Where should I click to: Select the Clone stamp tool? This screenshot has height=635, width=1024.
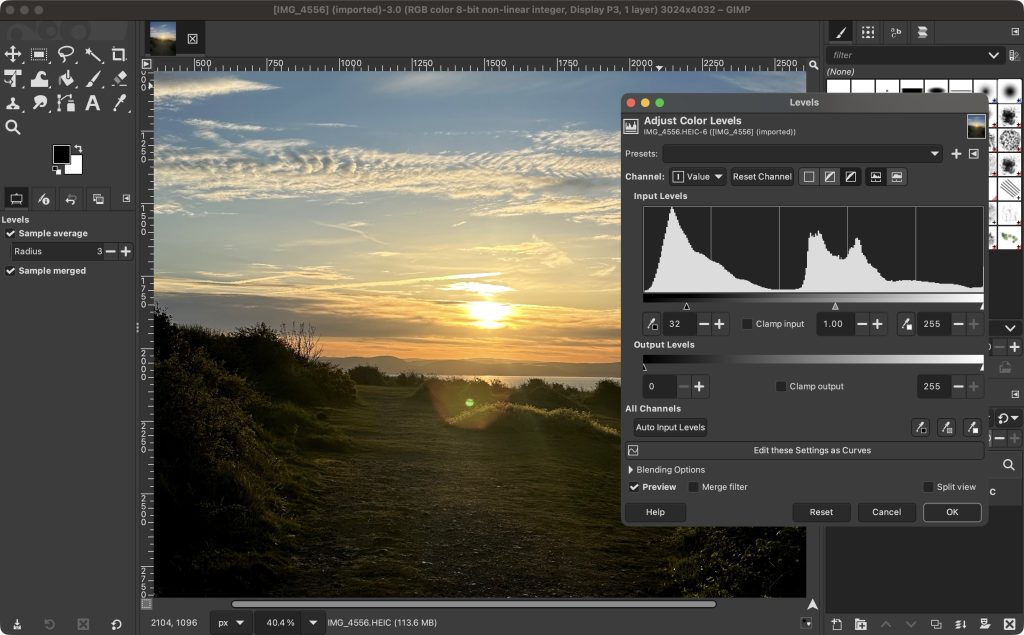[13, 103]
